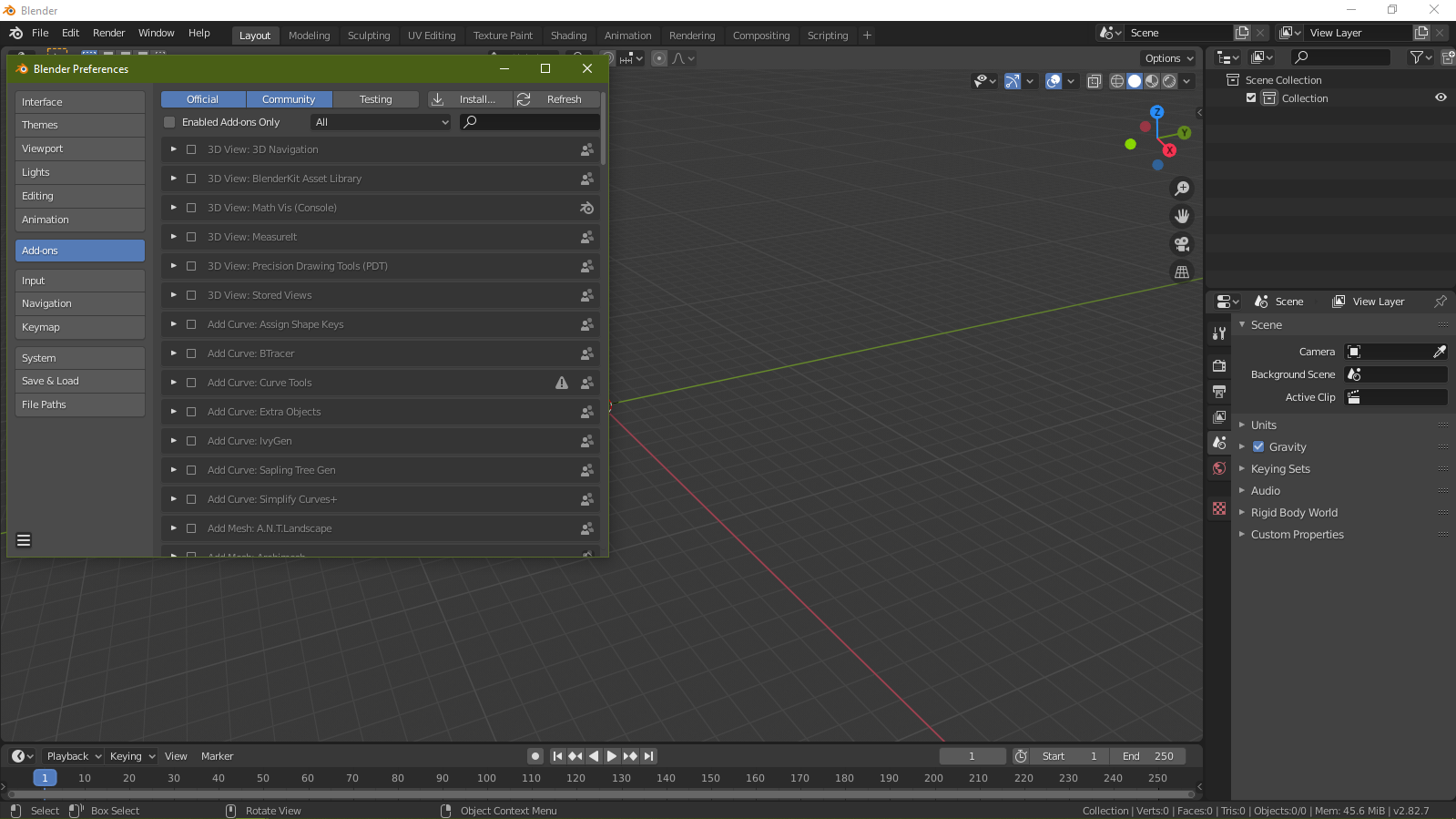
Task: Play the animation forward
Action: [x=612, y=756]
